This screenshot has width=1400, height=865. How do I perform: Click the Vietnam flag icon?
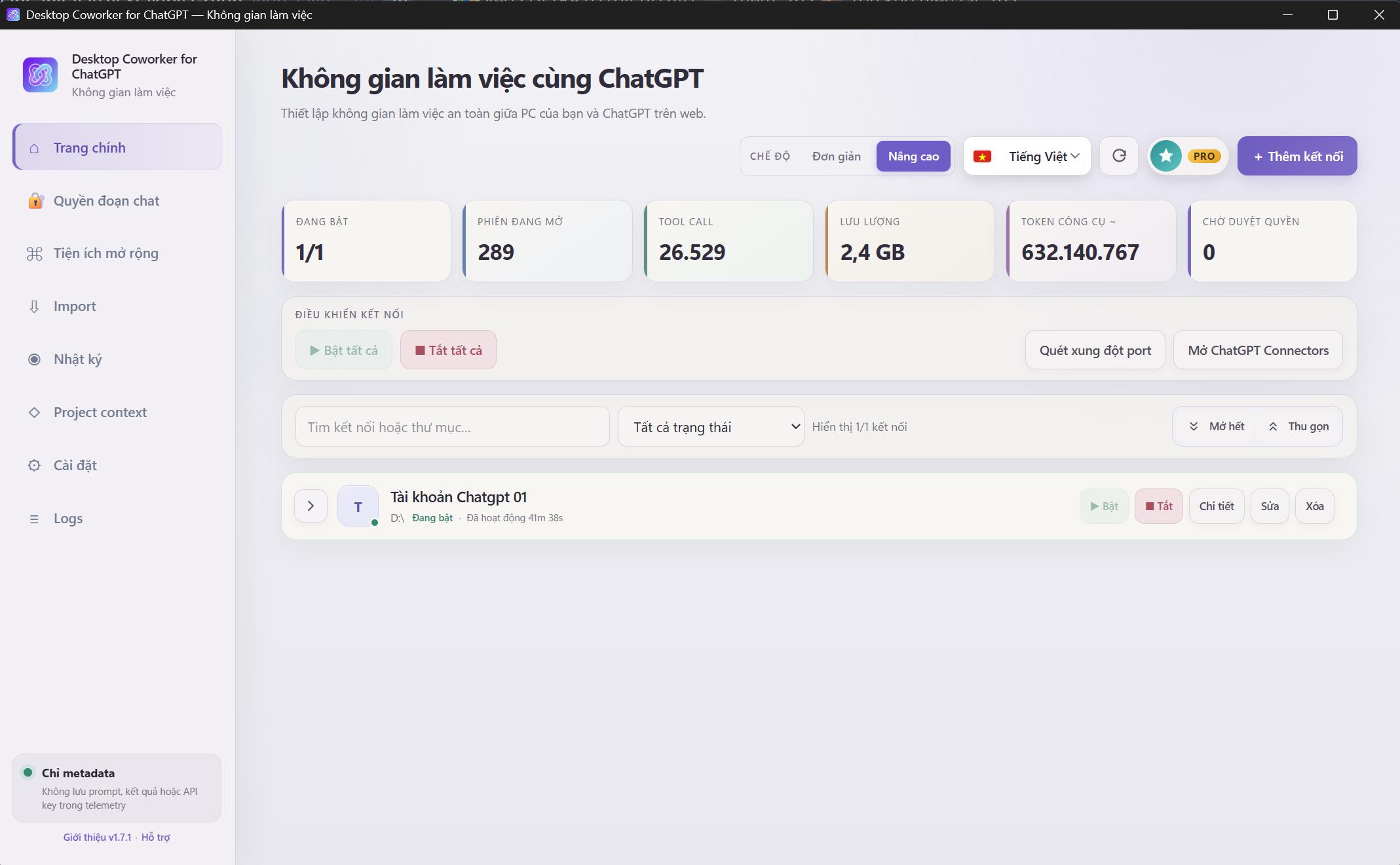[x=982, y=156]
